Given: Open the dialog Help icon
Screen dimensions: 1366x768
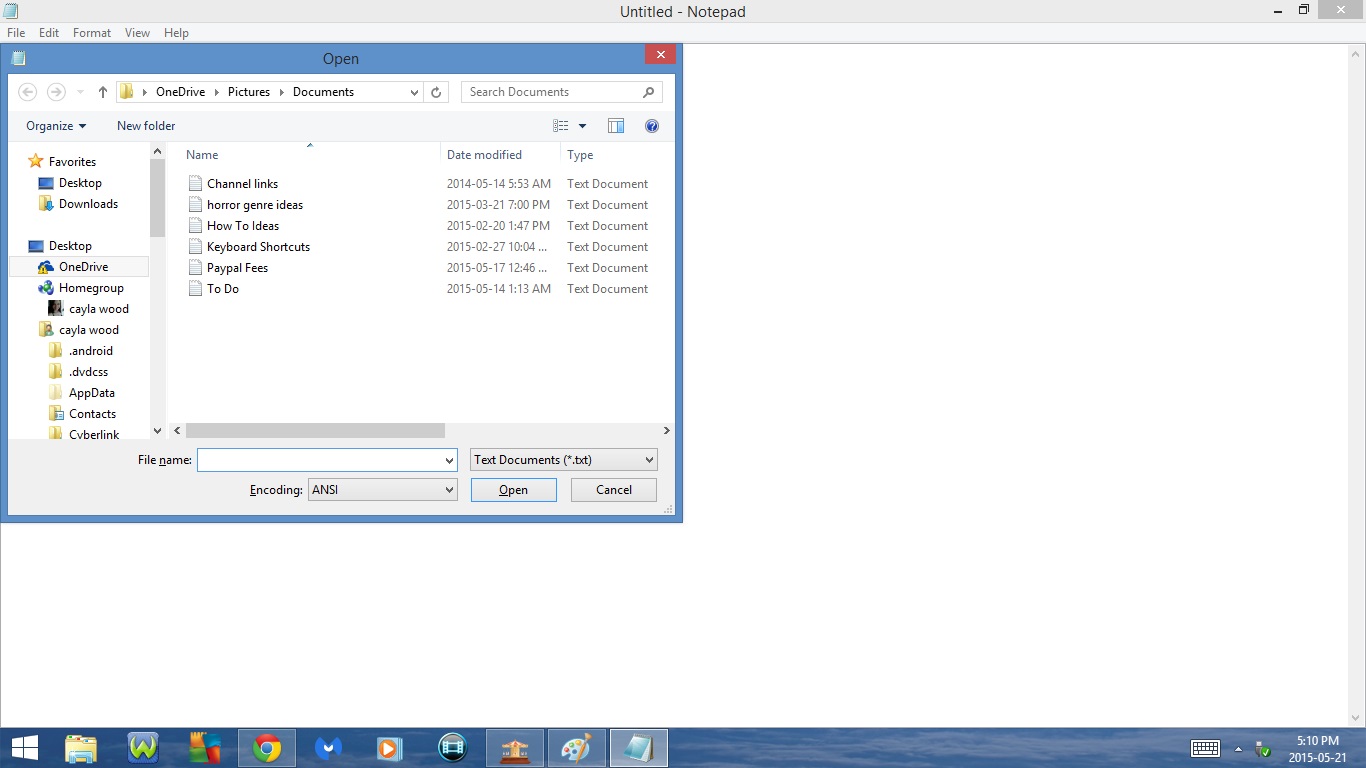Looking at the screenshot, I should coord(652,126).
